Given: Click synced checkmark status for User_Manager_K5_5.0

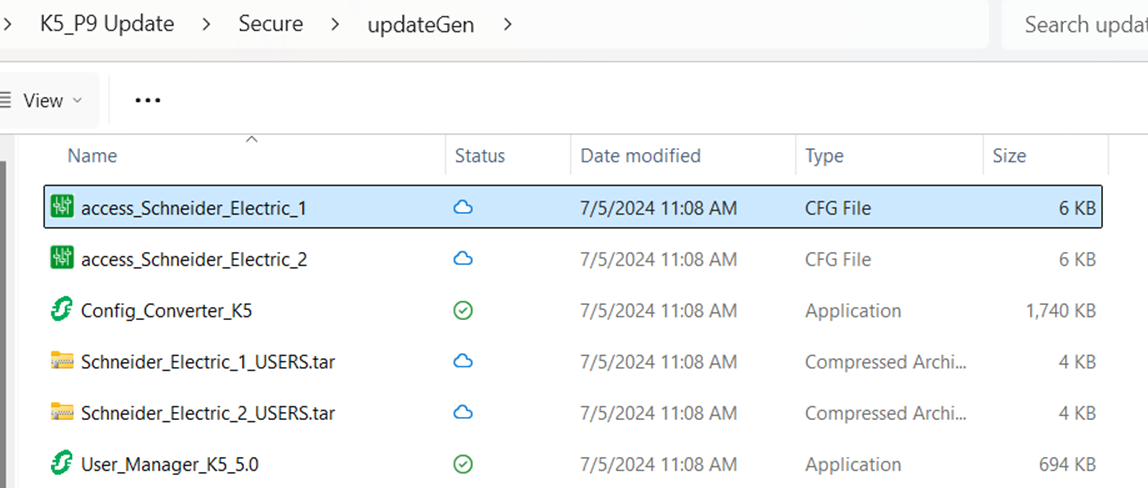Looking at the screenshot, I should click(463, 464).
